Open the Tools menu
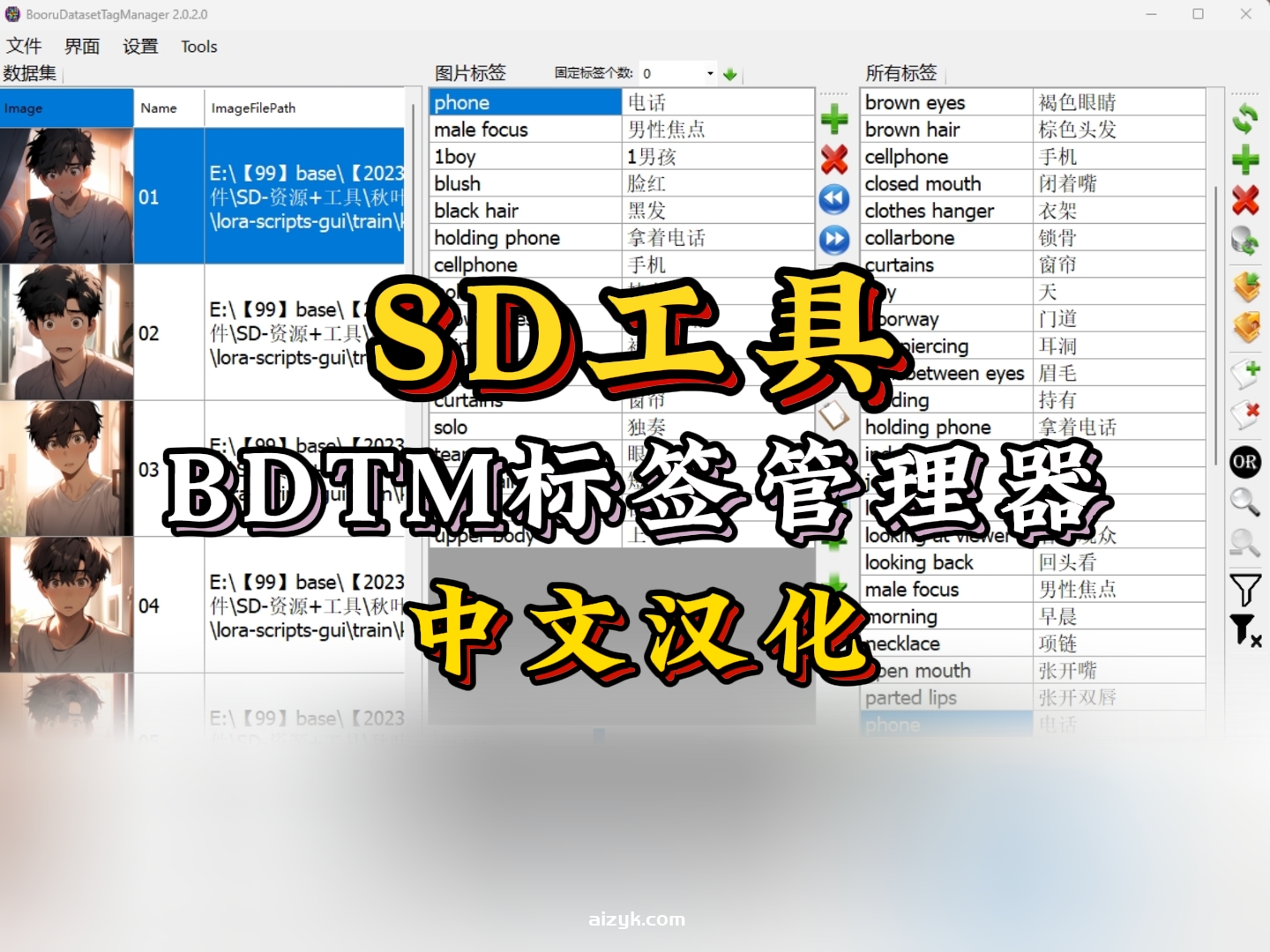 198,46
